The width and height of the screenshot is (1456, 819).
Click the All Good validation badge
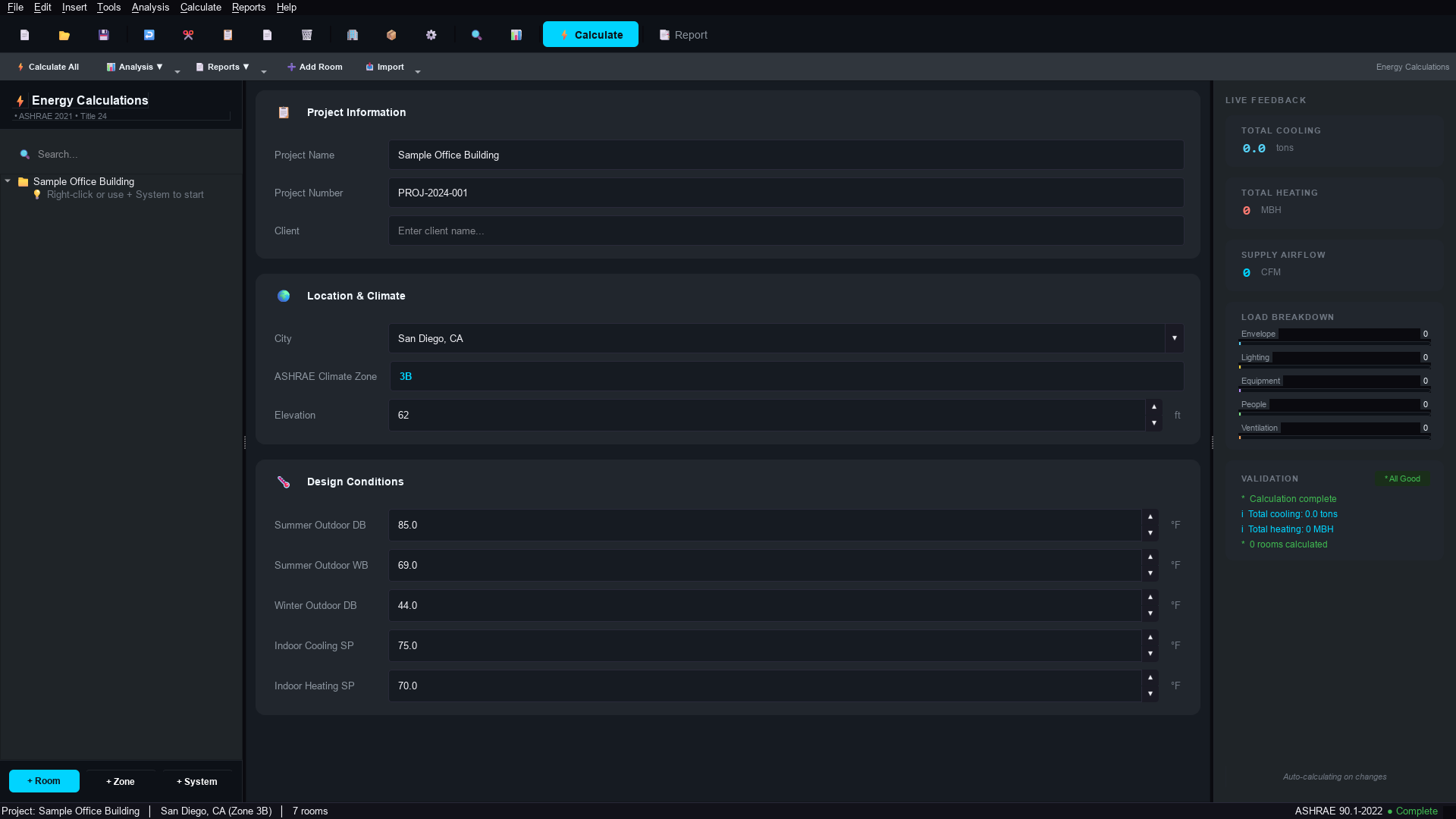pos(1402,479)
